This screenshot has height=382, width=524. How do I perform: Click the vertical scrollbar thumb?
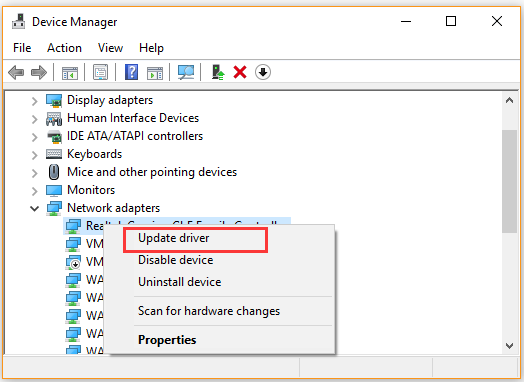coord(509,181)
